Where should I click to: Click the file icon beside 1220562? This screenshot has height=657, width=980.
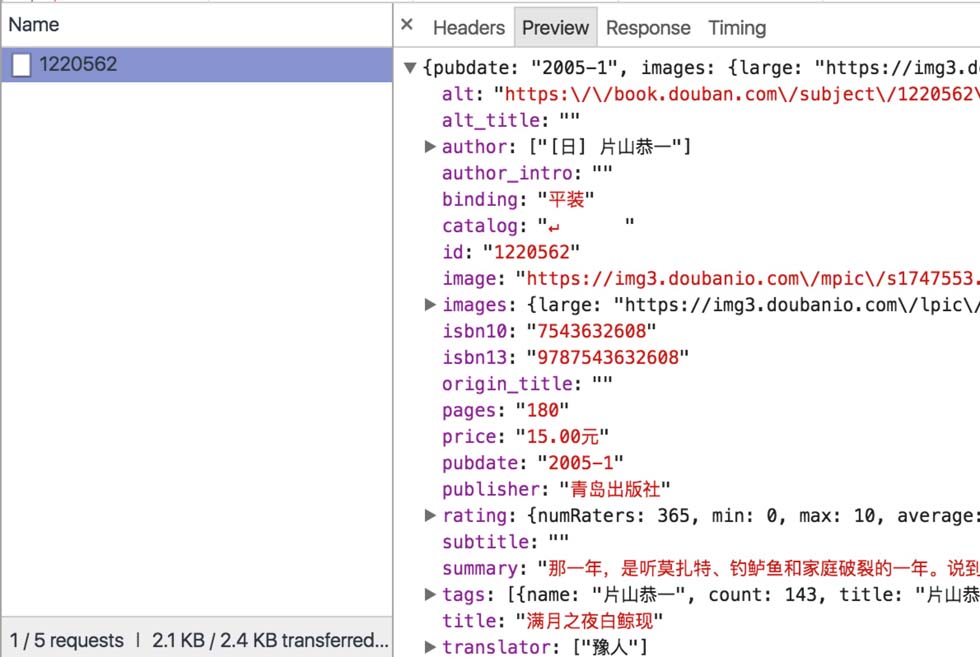pos(21,64)
